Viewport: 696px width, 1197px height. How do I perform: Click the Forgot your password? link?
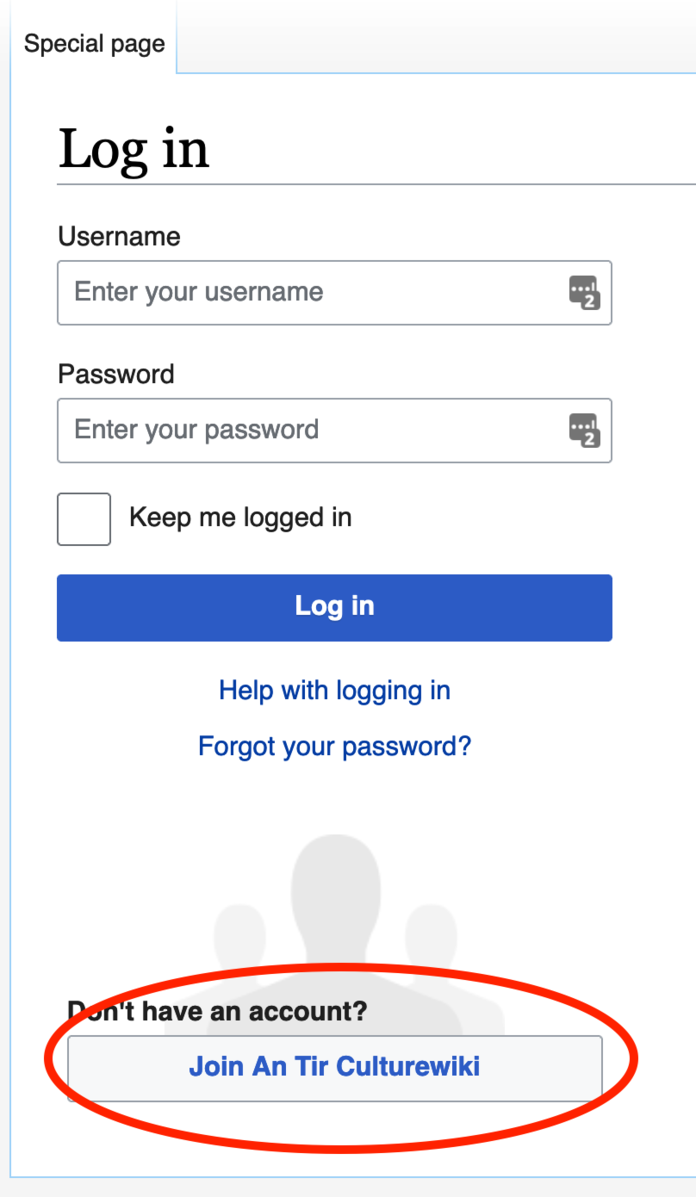click(x=334, y=746)
